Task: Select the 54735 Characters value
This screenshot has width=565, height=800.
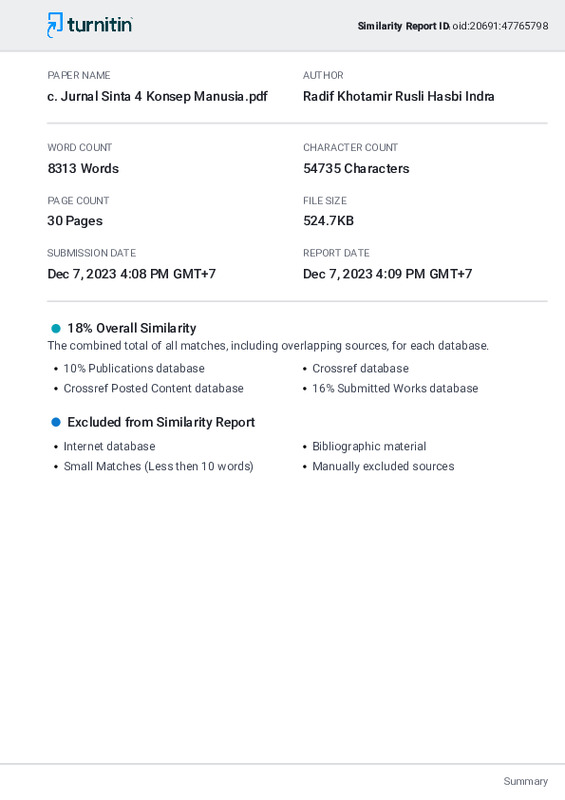Action: pos(356,168)
